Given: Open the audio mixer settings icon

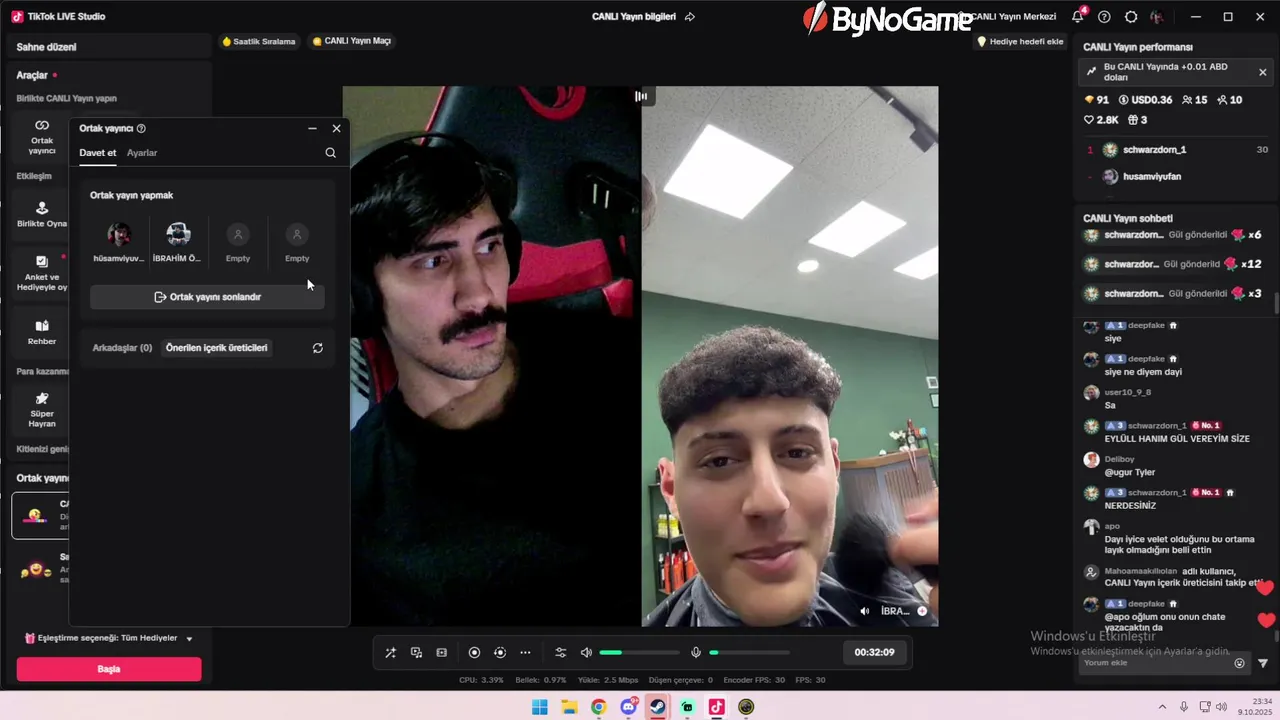Looking at the screenshot, I should tap(560, 653).
